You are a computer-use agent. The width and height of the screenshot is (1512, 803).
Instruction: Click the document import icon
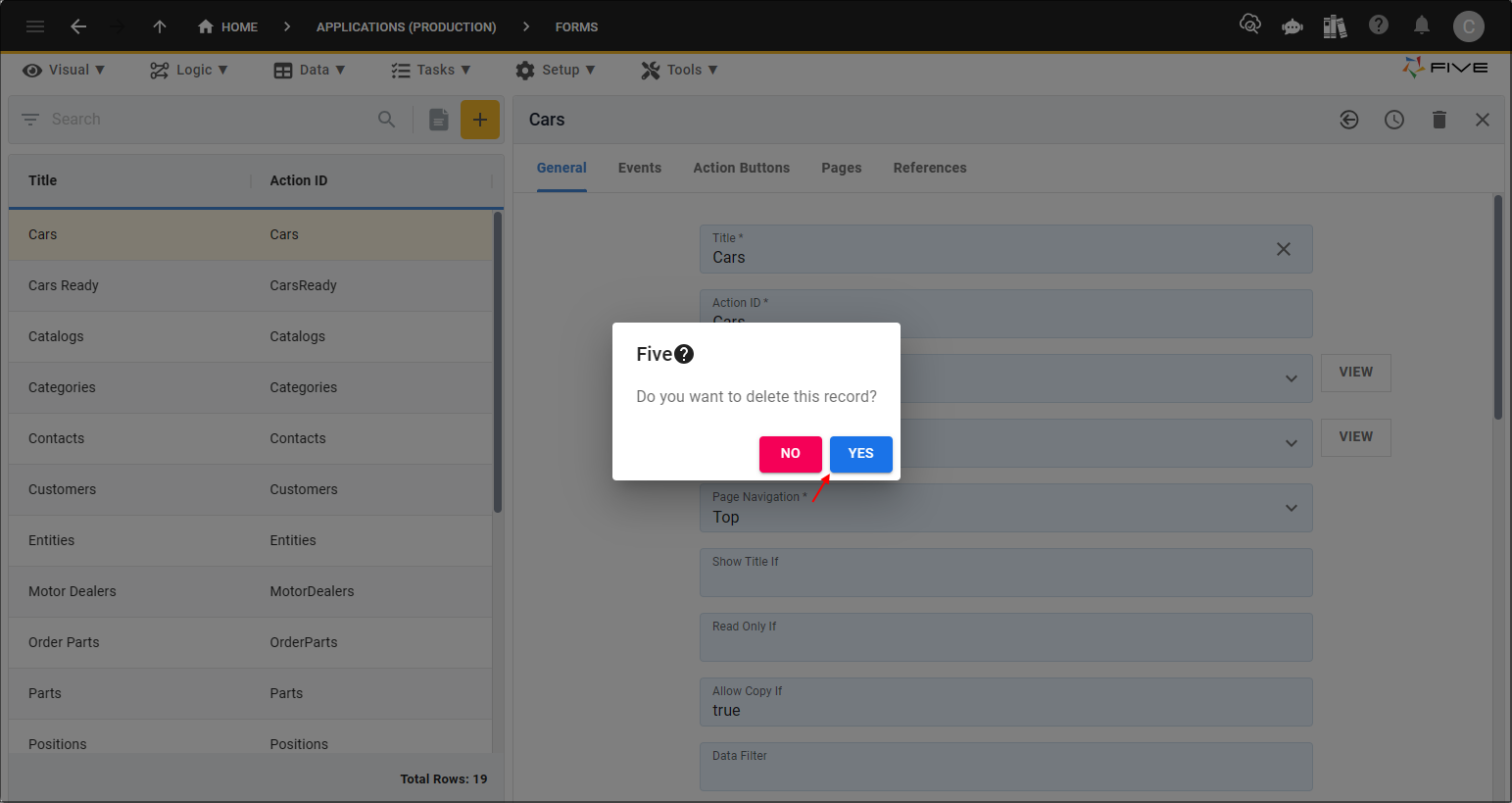tap(439, 120)
